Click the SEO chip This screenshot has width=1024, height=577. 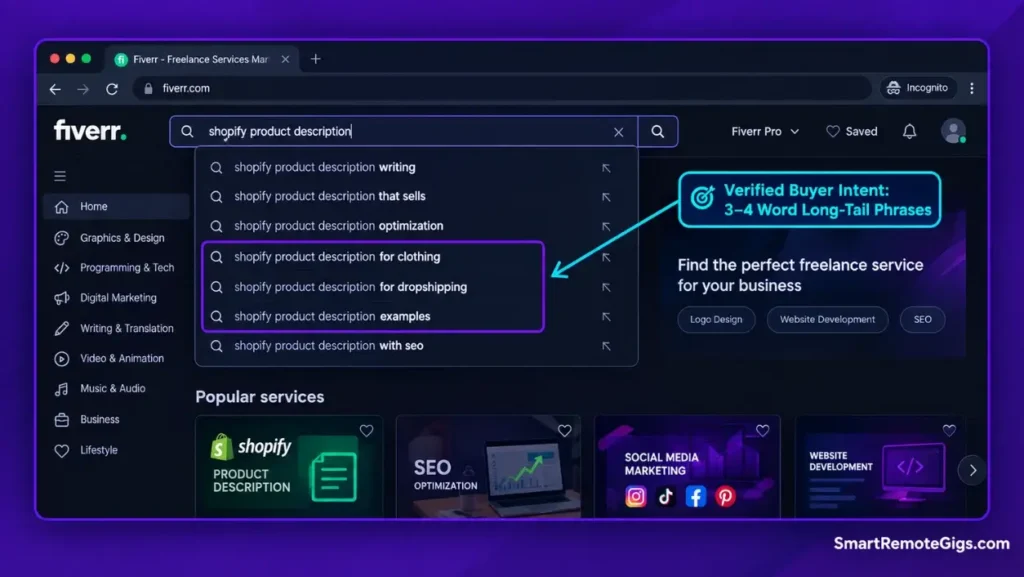tap(922, 319)
